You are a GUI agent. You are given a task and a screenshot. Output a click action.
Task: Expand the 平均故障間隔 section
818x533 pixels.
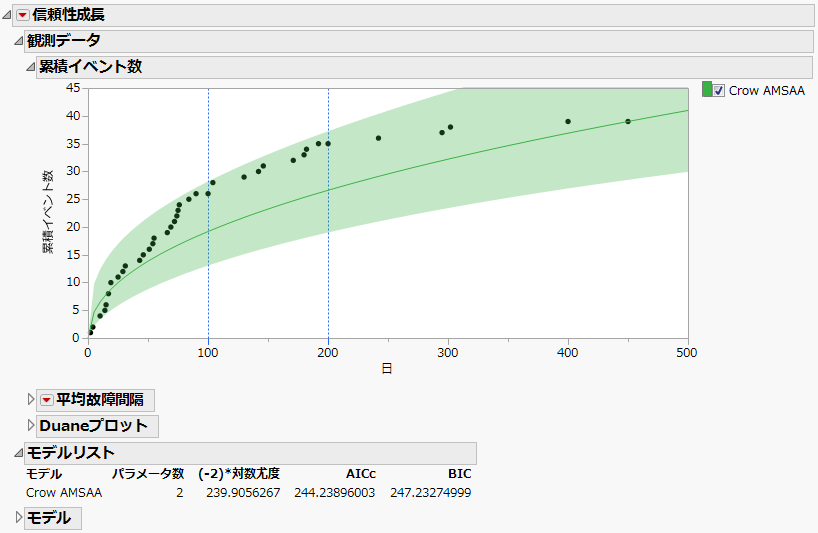coord(31,399)
